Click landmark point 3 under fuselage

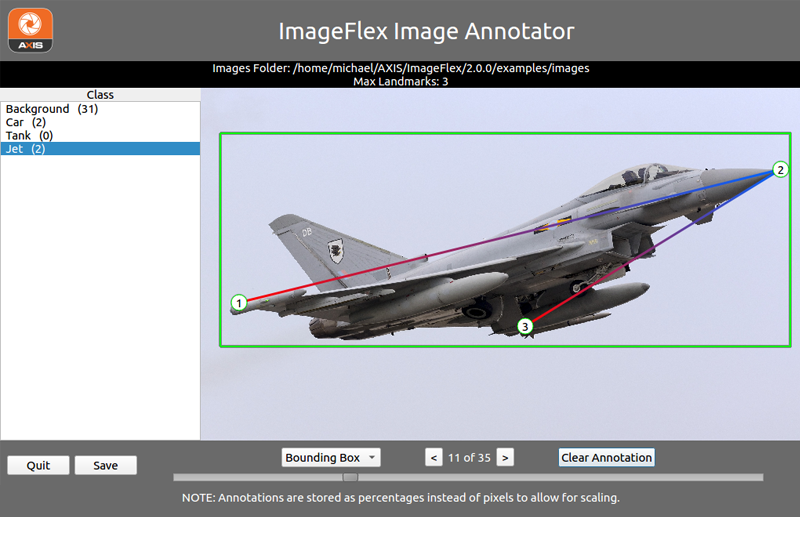click(525, 326)
